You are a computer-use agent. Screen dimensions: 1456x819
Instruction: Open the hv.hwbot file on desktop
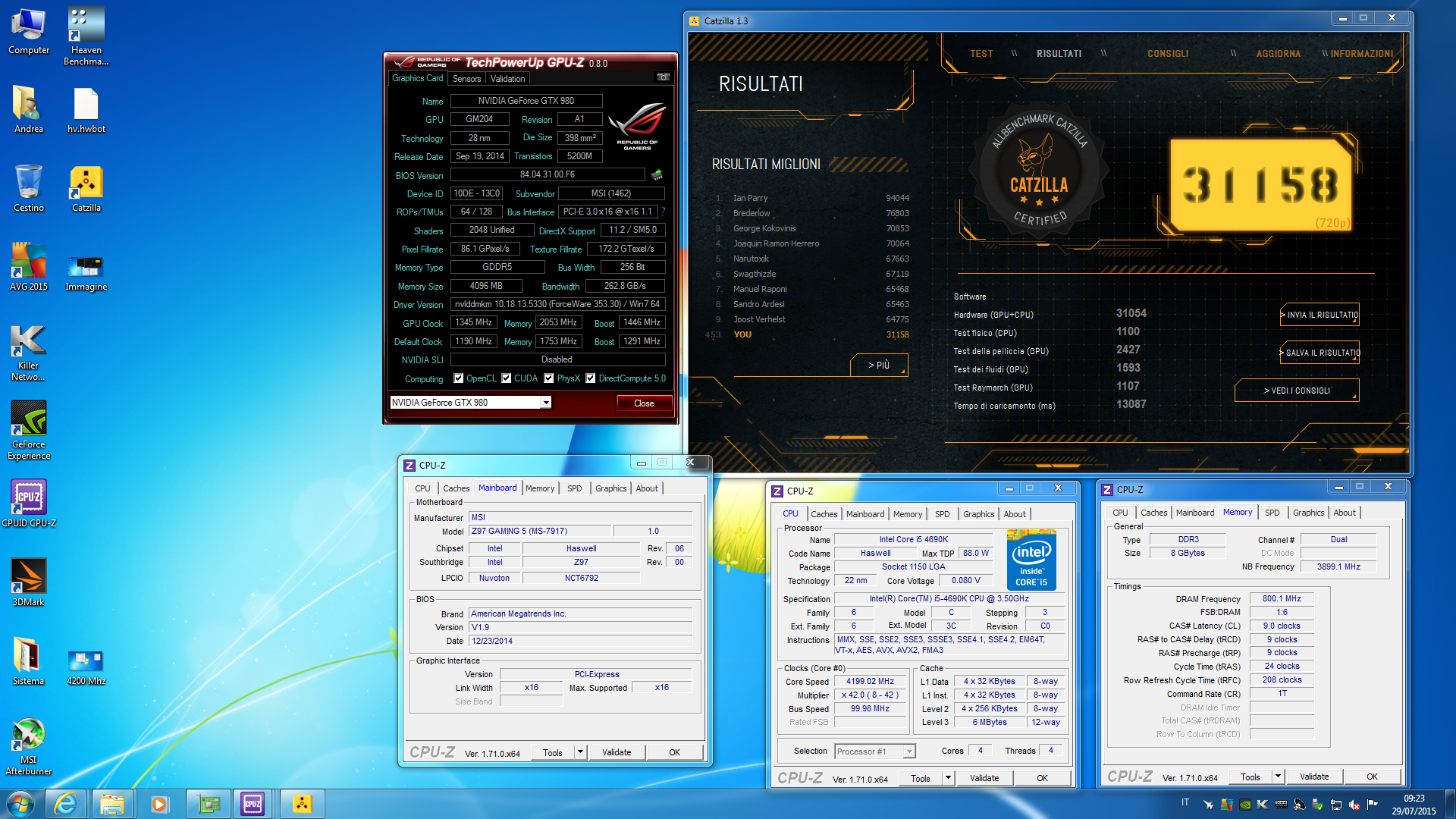click(x=86, y=110)
